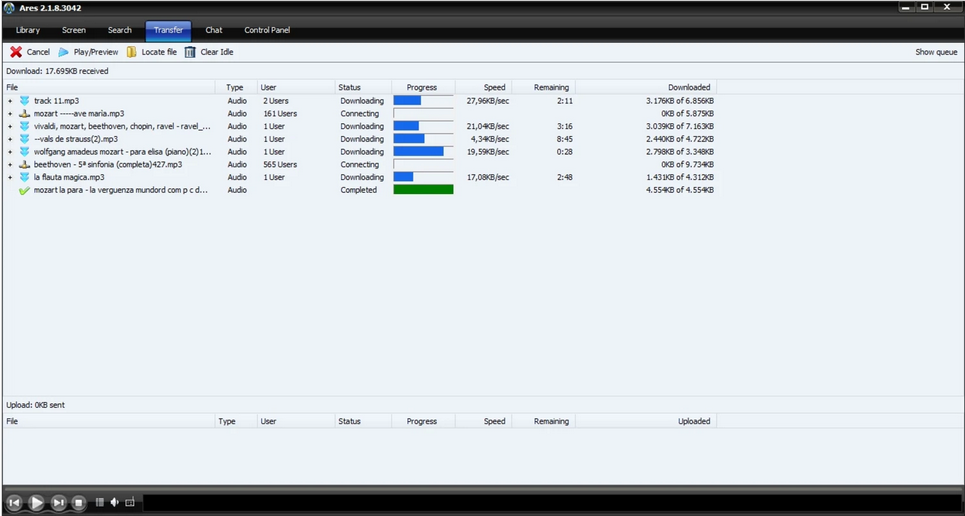The width and height of the screenshot is (965, 516).
Task: Open the Control Panel tab
Action: [266, 30]
